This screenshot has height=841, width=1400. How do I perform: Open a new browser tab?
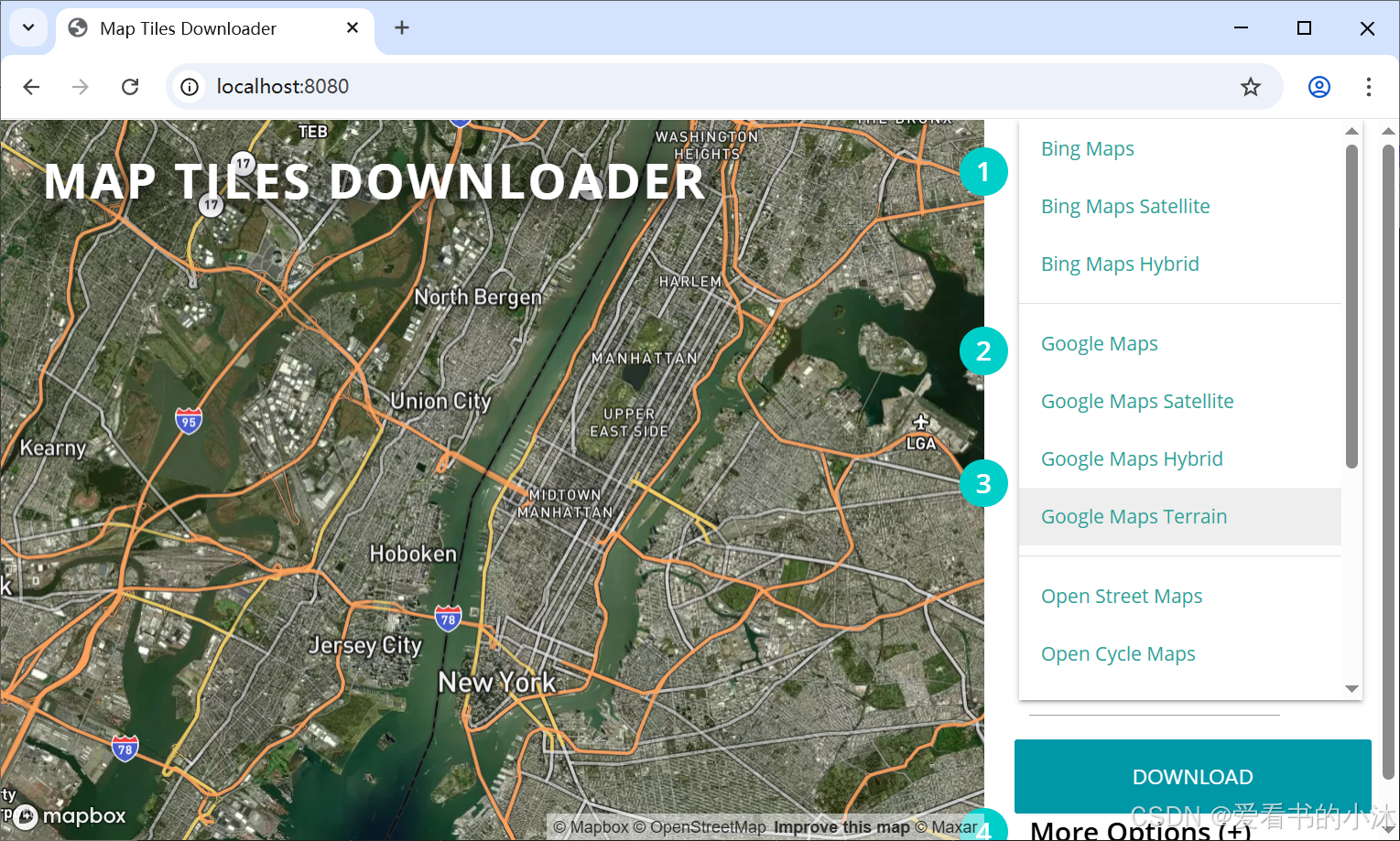coord(402,28)
